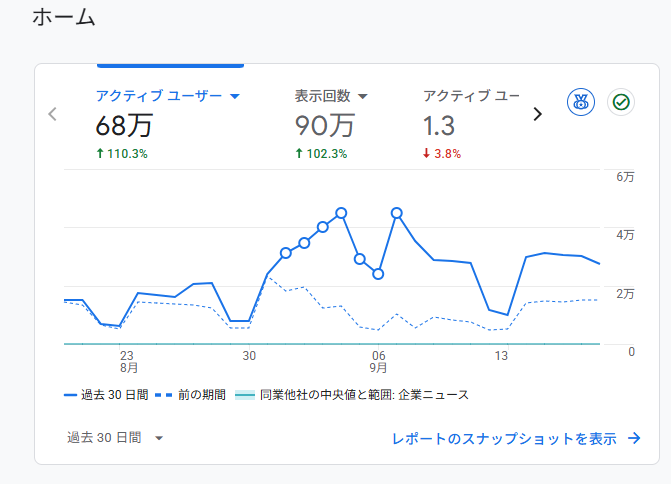This screenshot has height=484, width=671.
Task: Click the 4万 y-axis label
Action: 625,235
